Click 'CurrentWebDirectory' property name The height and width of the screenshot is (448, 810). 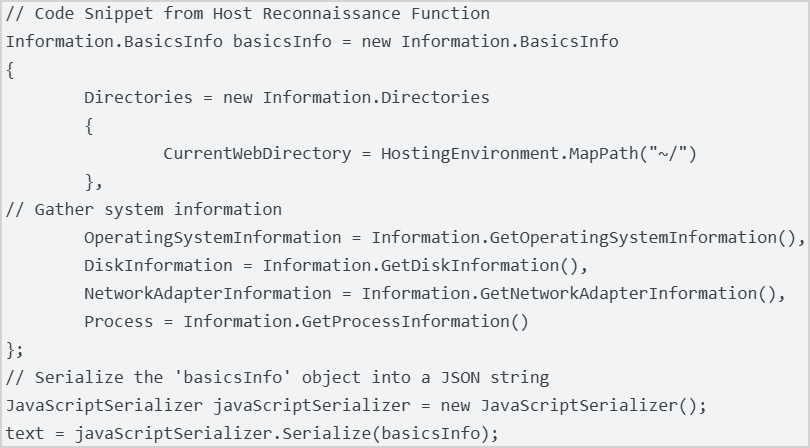257,154
